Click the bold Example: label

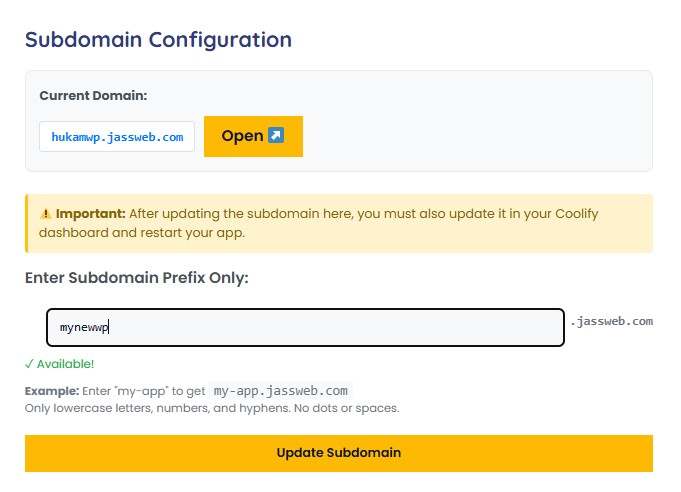(52, 391)
